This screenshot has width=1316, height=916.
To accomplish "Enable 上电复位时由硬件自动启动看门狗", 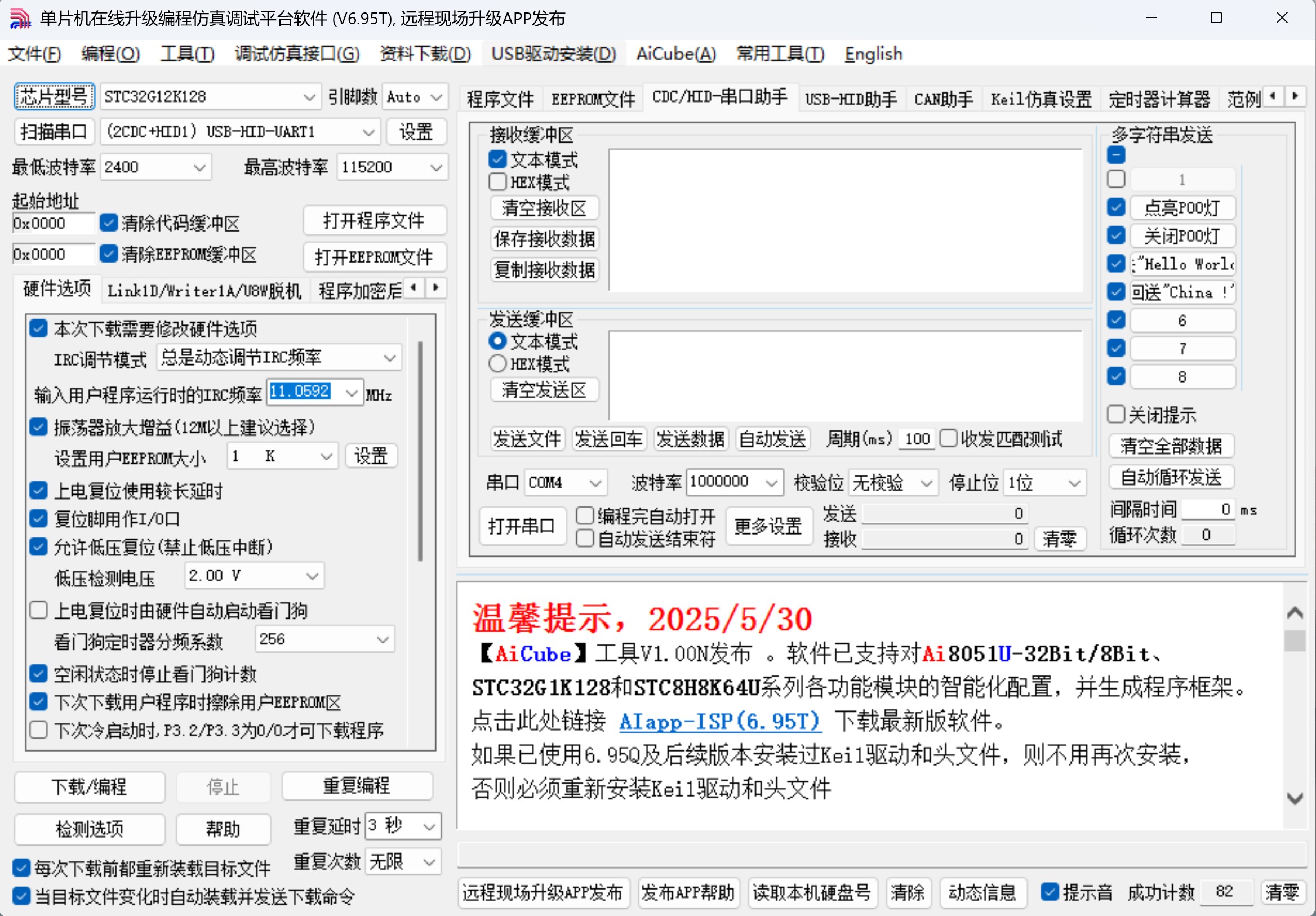I will [38, 610].
